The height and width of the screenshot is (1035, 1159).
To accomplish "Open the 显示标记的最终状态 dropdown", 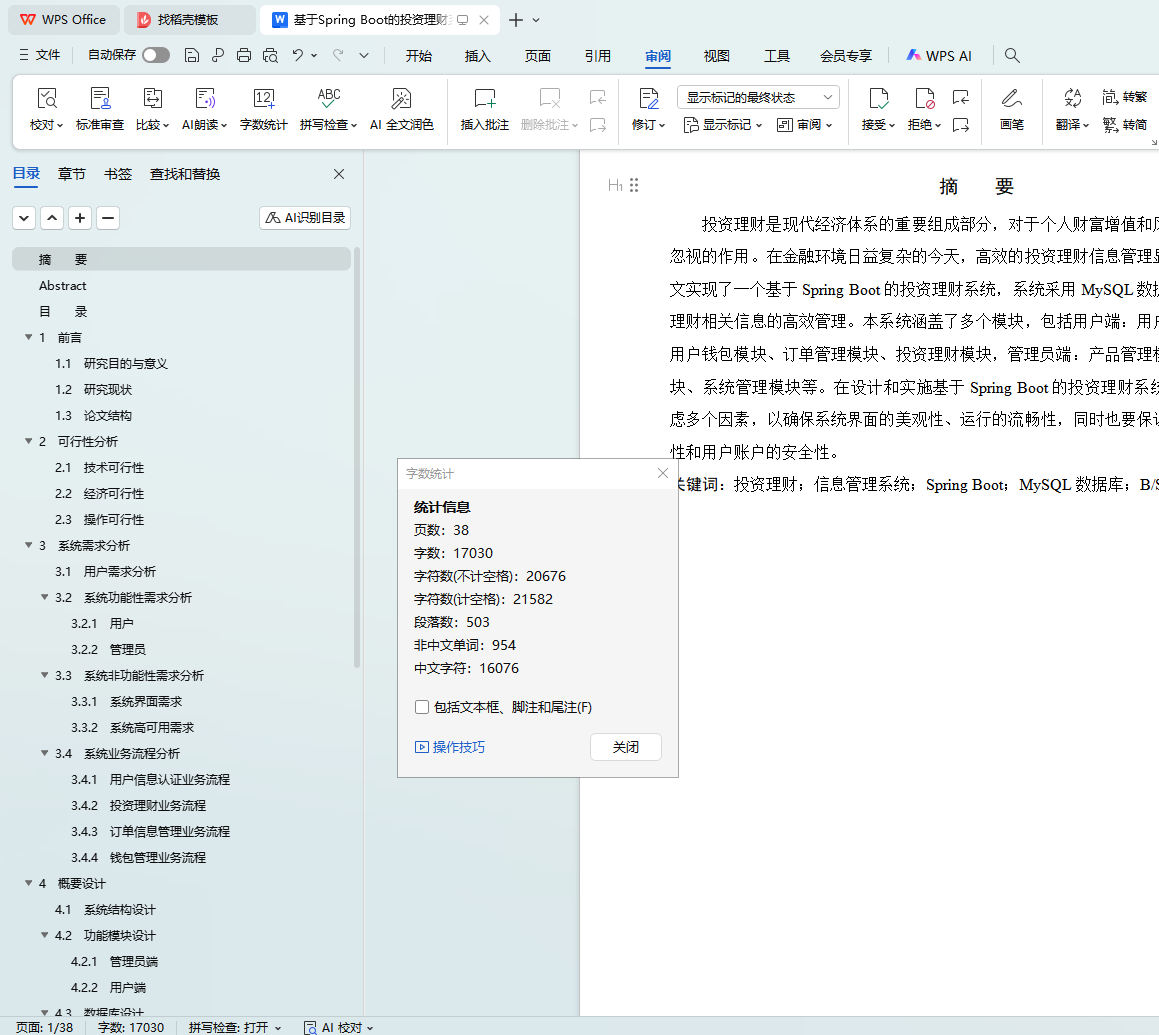I will [758, 97].
